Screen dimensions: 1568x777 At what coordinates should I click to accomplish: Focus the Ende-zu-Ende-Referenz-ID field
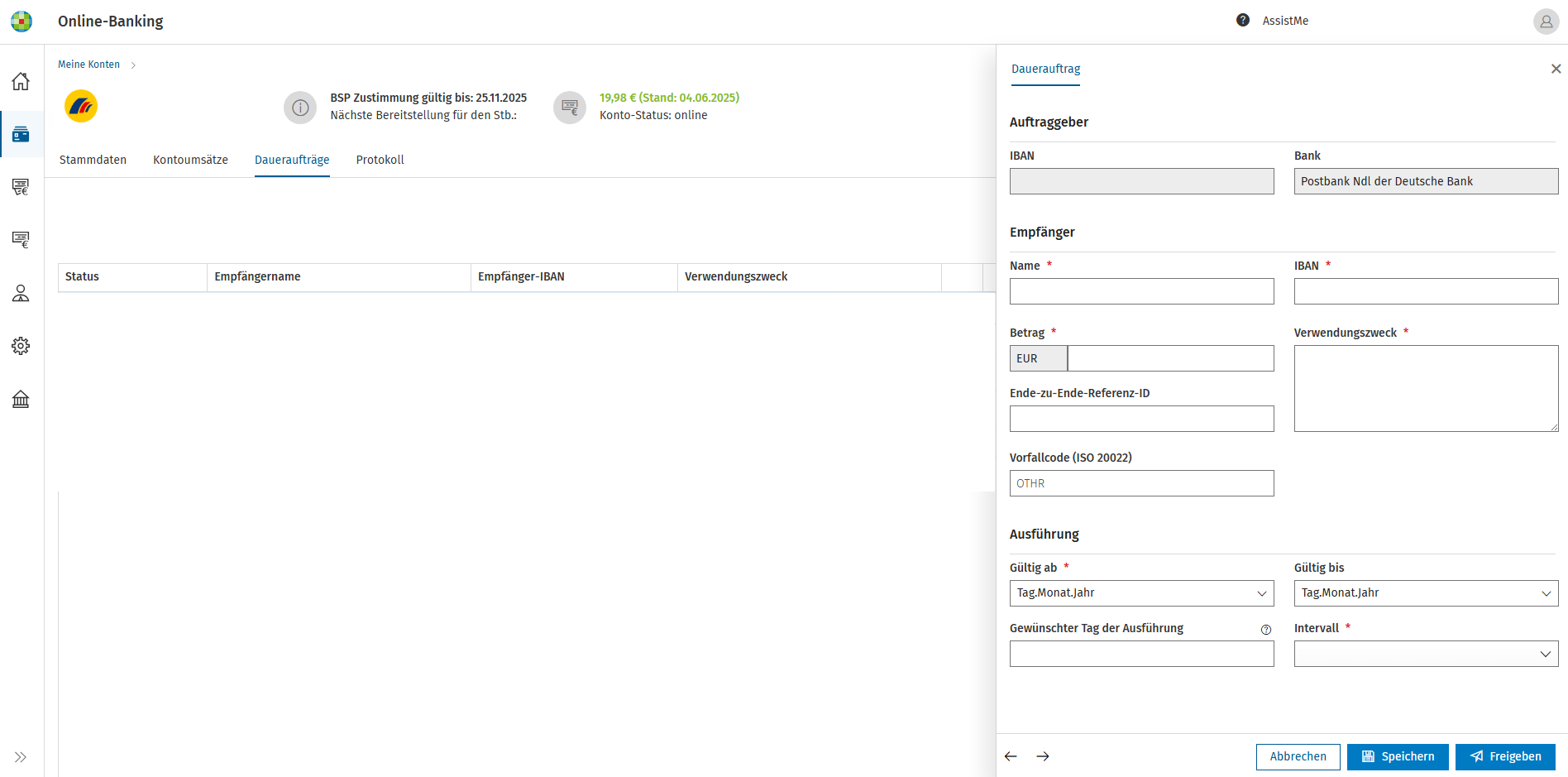point(1142,419)
